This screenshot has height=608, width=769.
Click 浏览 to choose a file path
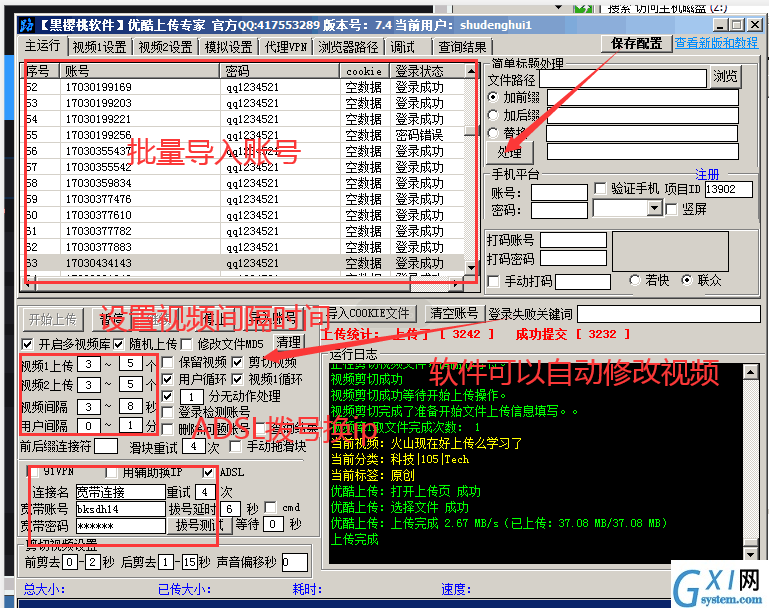coord(725,77)
